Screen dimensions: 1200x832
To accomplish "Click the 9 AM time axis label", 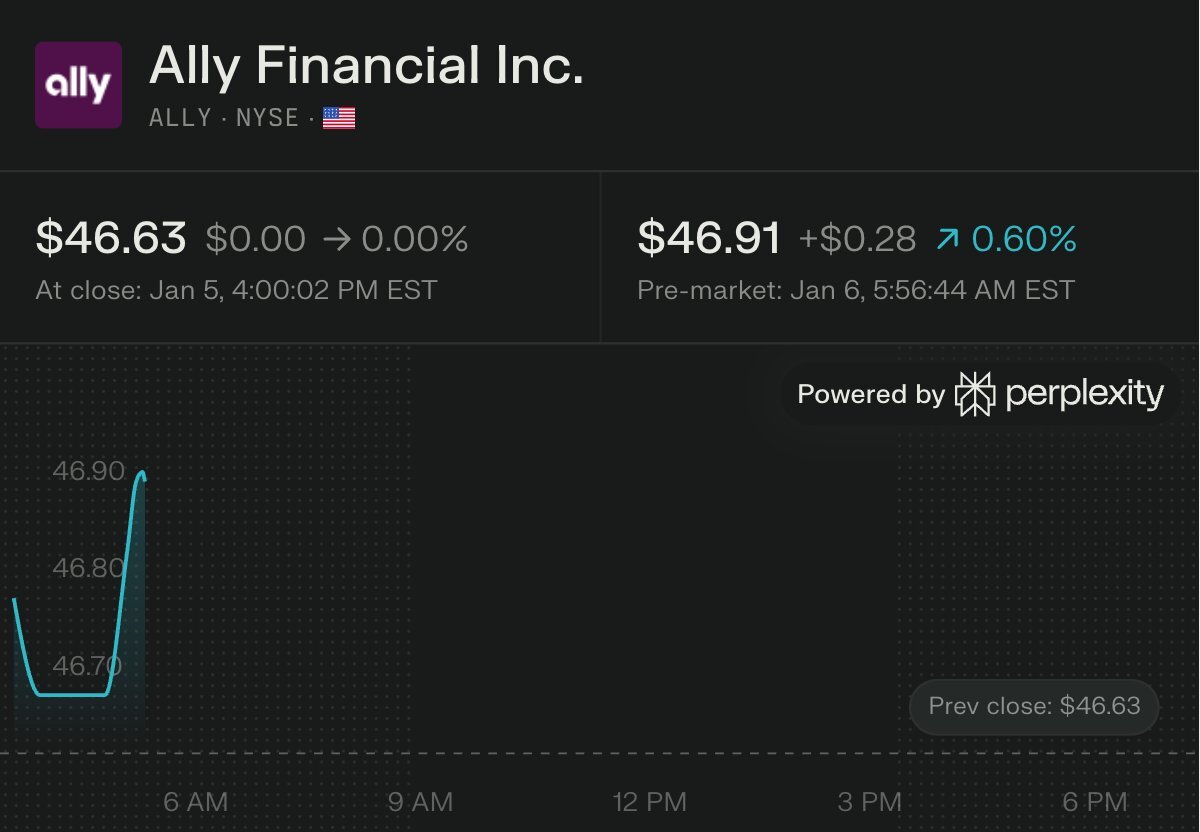I will point(421,801).
